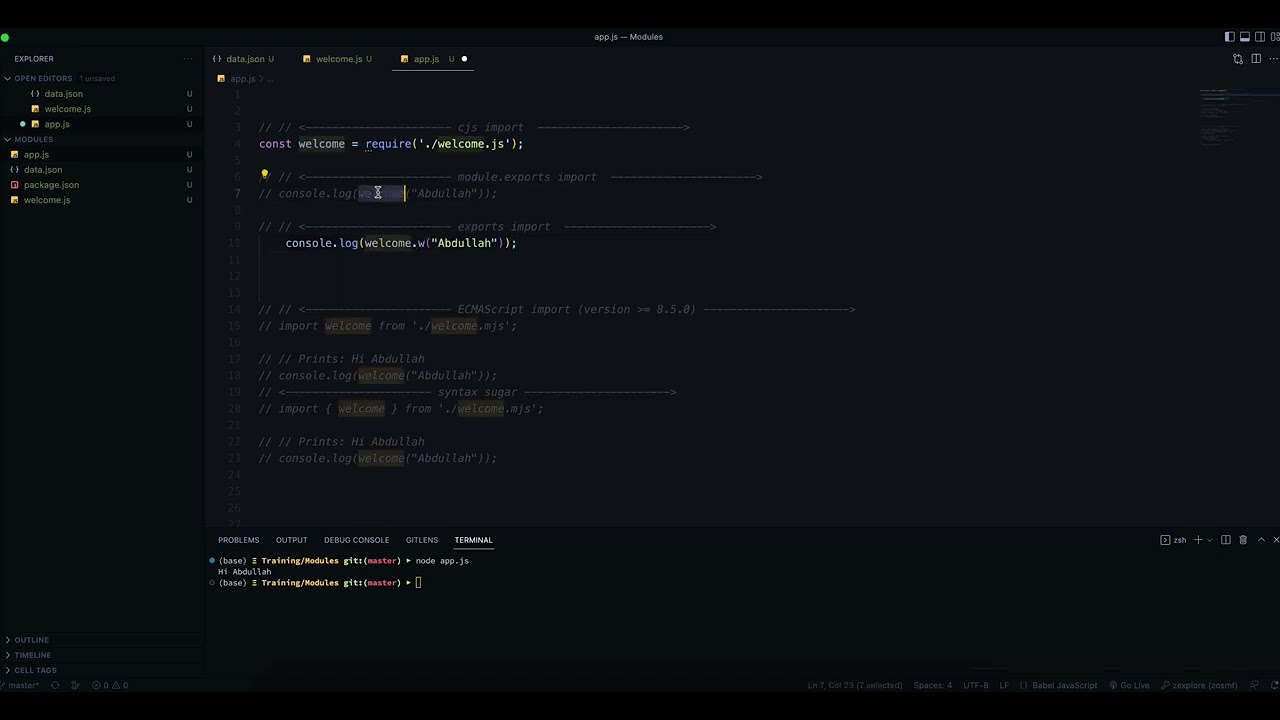Image resolution: width=1280 pixels, height=720 pixels.
Task: Open errors and warnings count in status bar
Action: pyautogui.click(x=110, y=685)
